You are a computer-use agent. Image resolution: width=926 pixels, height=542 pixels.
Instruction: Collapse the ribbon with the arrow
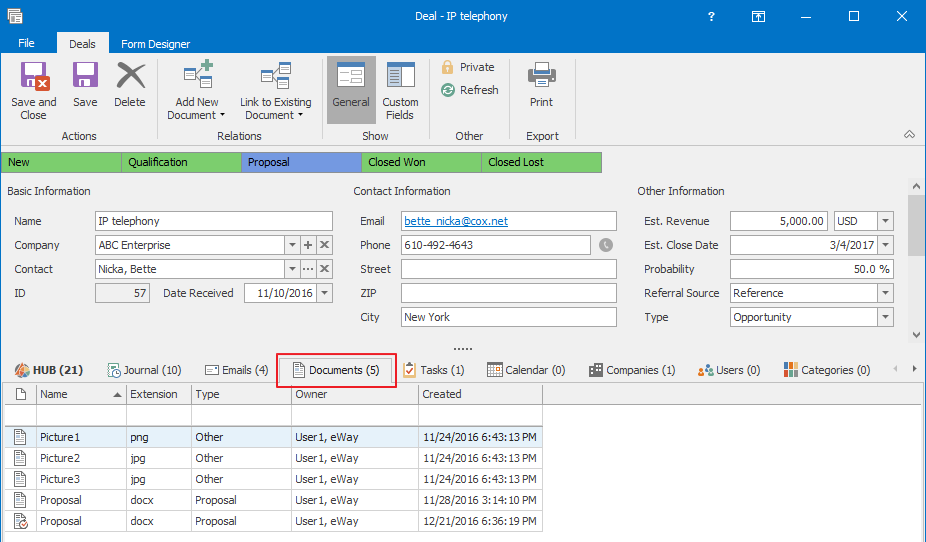[x=909, y=135]
